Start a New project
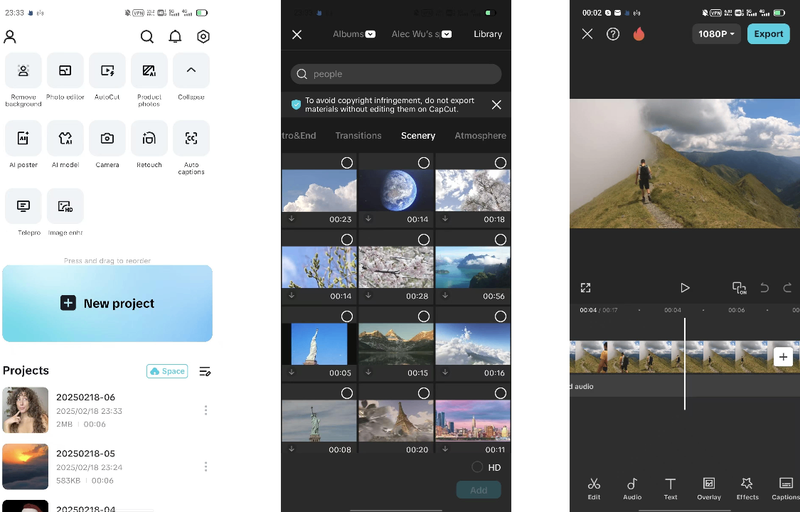The width and height of the screenshot is (800, 512). click(107, 303)
